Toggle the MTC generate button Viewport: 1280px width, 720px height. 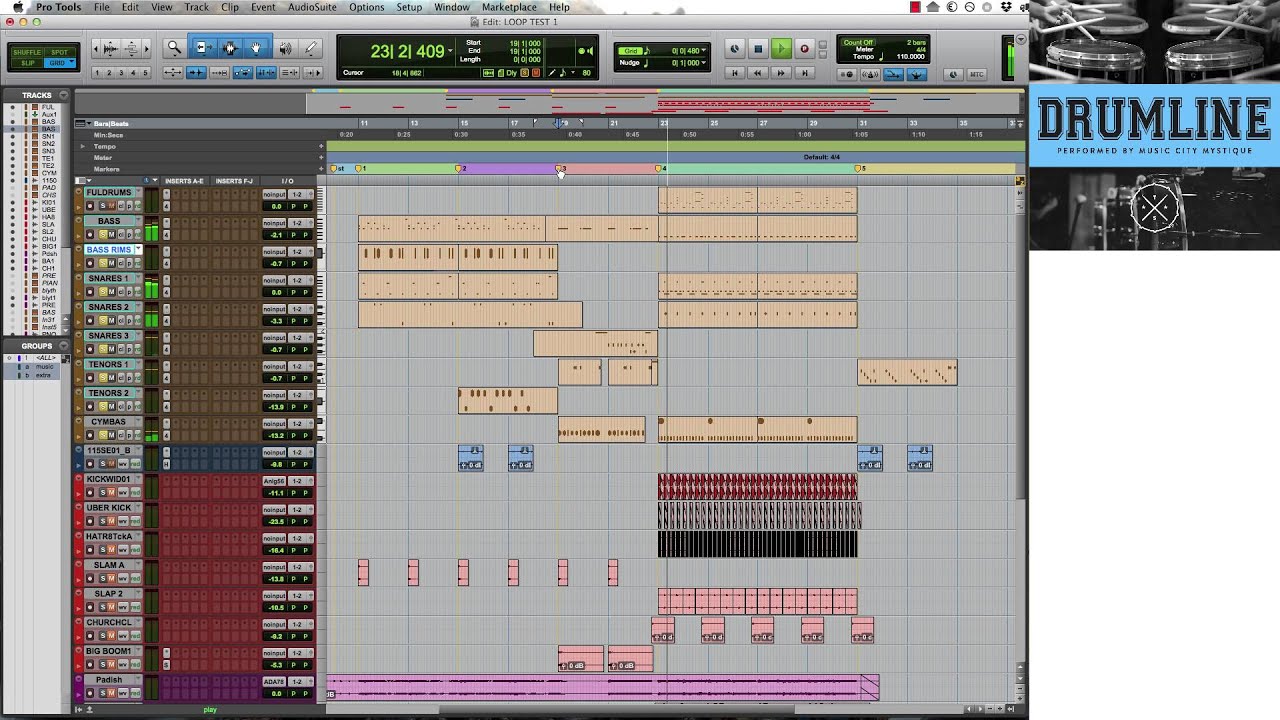(977, 74)
